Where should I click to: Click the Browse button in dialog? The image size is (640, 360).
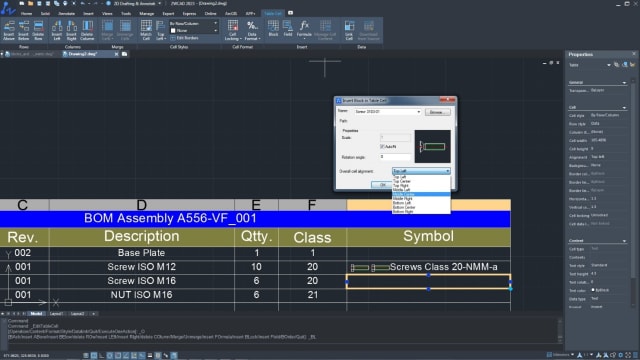pyautogui.click(x=438, y=112)
